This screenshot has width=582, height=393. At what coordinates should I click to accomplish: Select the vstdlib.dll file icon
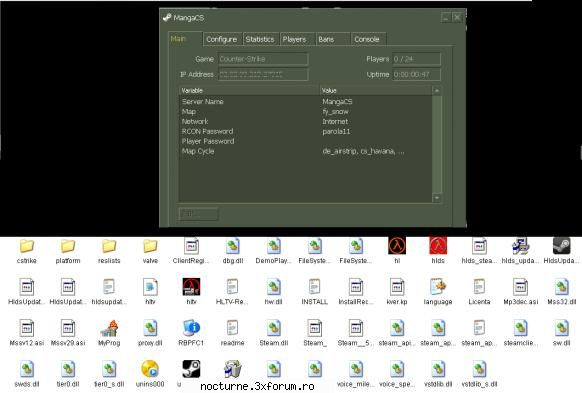pos(438,369)
